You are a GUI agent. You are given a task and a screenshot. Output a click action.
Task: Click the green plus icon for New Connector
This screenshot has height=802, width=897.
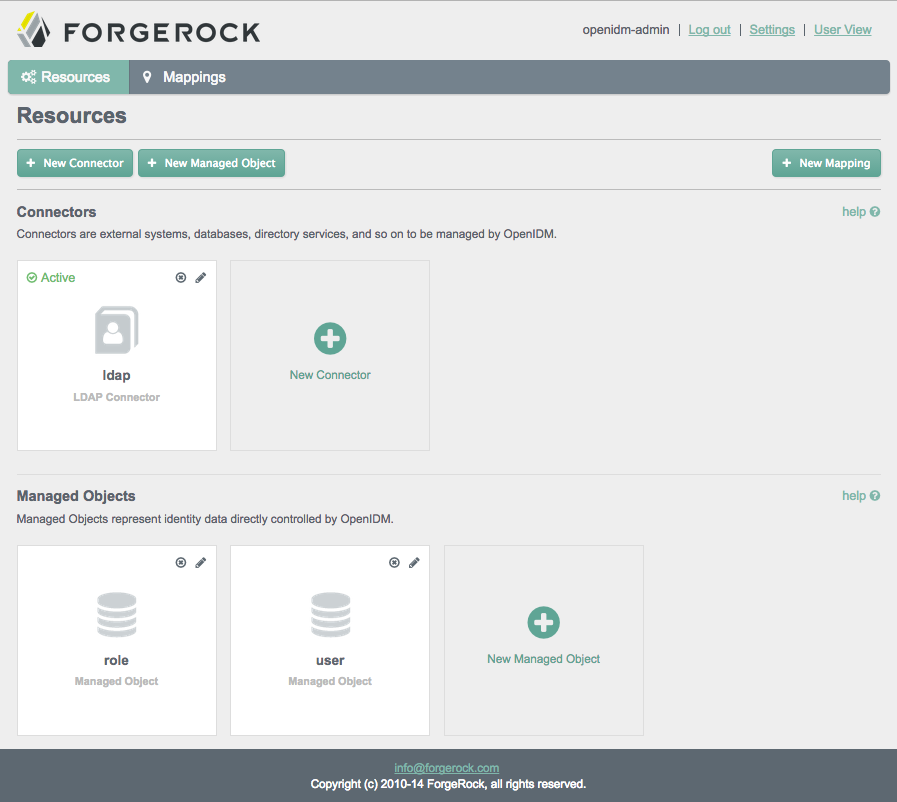(x=330, y=339)
